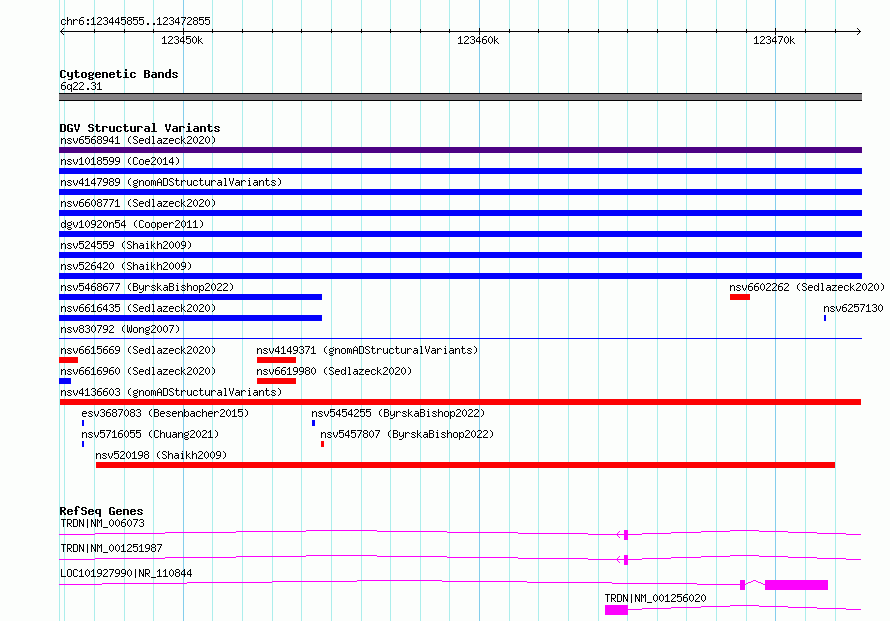Select the blue bar under nsv5468677

[190, 297]
